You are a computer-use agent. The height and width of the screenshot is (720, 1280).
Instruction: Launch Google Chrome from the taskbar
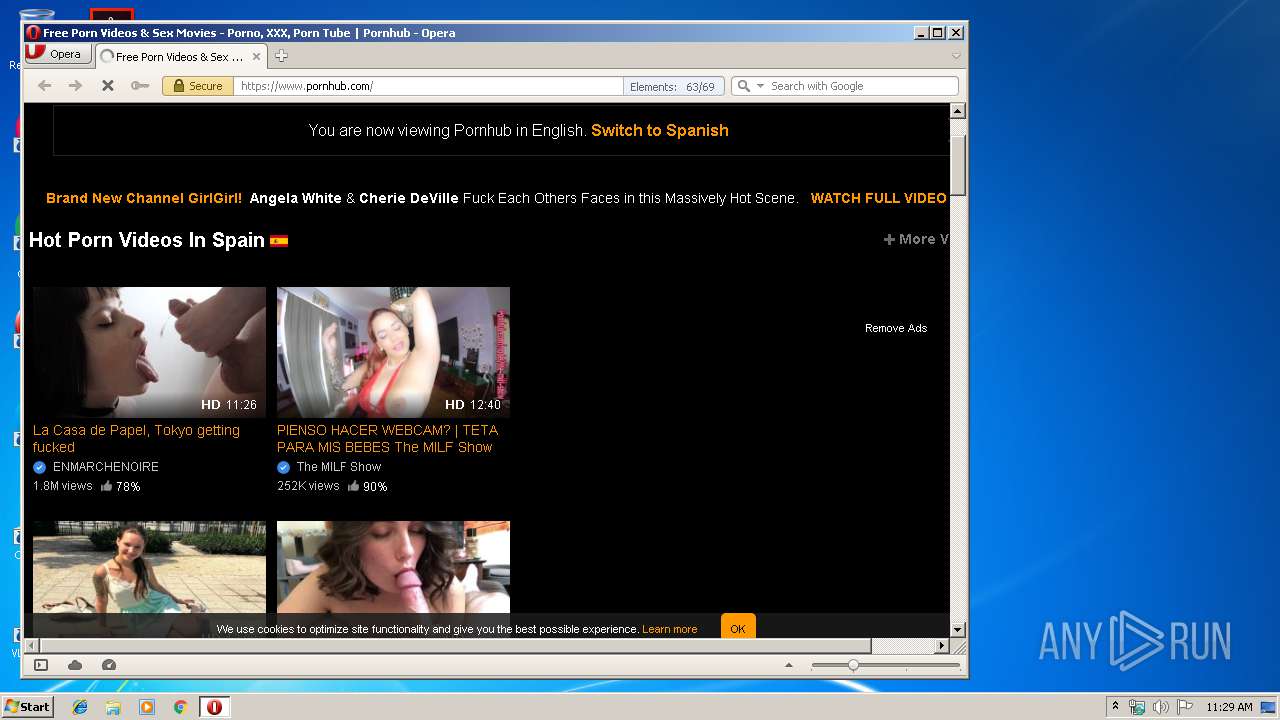pyautogui.click(x=180, y=707)
